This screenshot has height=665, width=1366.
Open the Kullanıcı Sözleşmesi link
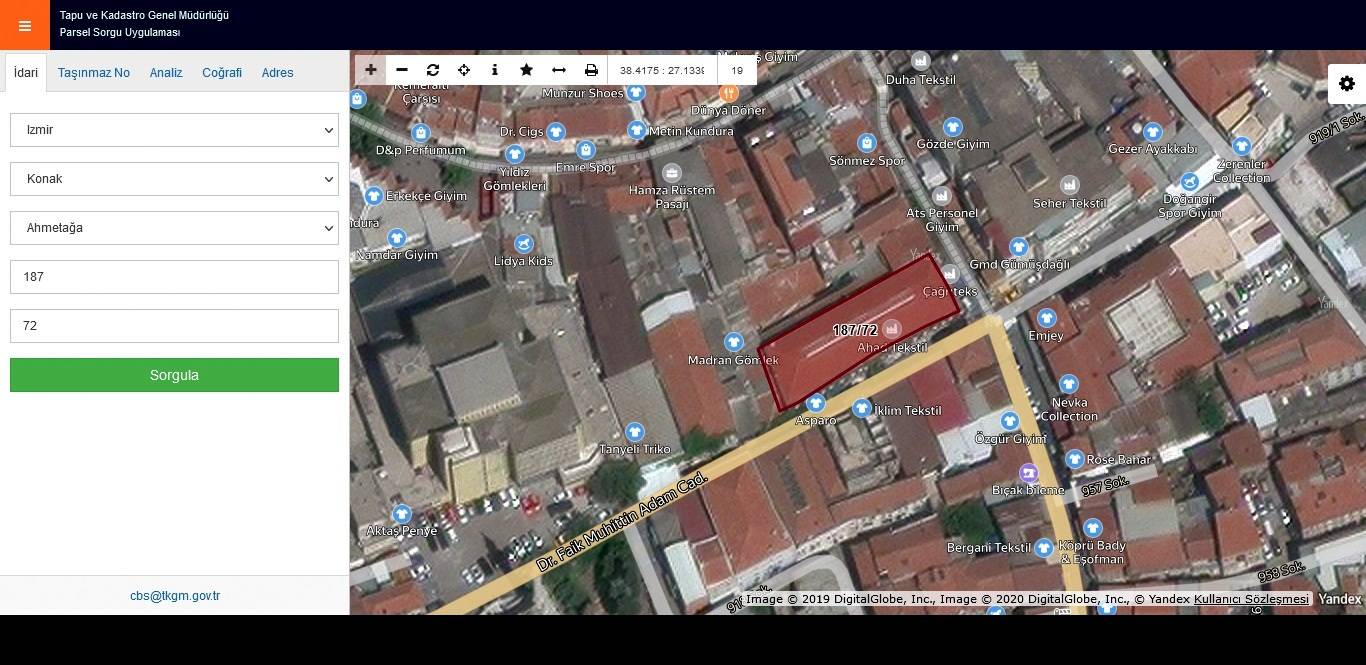point(1251,599)
